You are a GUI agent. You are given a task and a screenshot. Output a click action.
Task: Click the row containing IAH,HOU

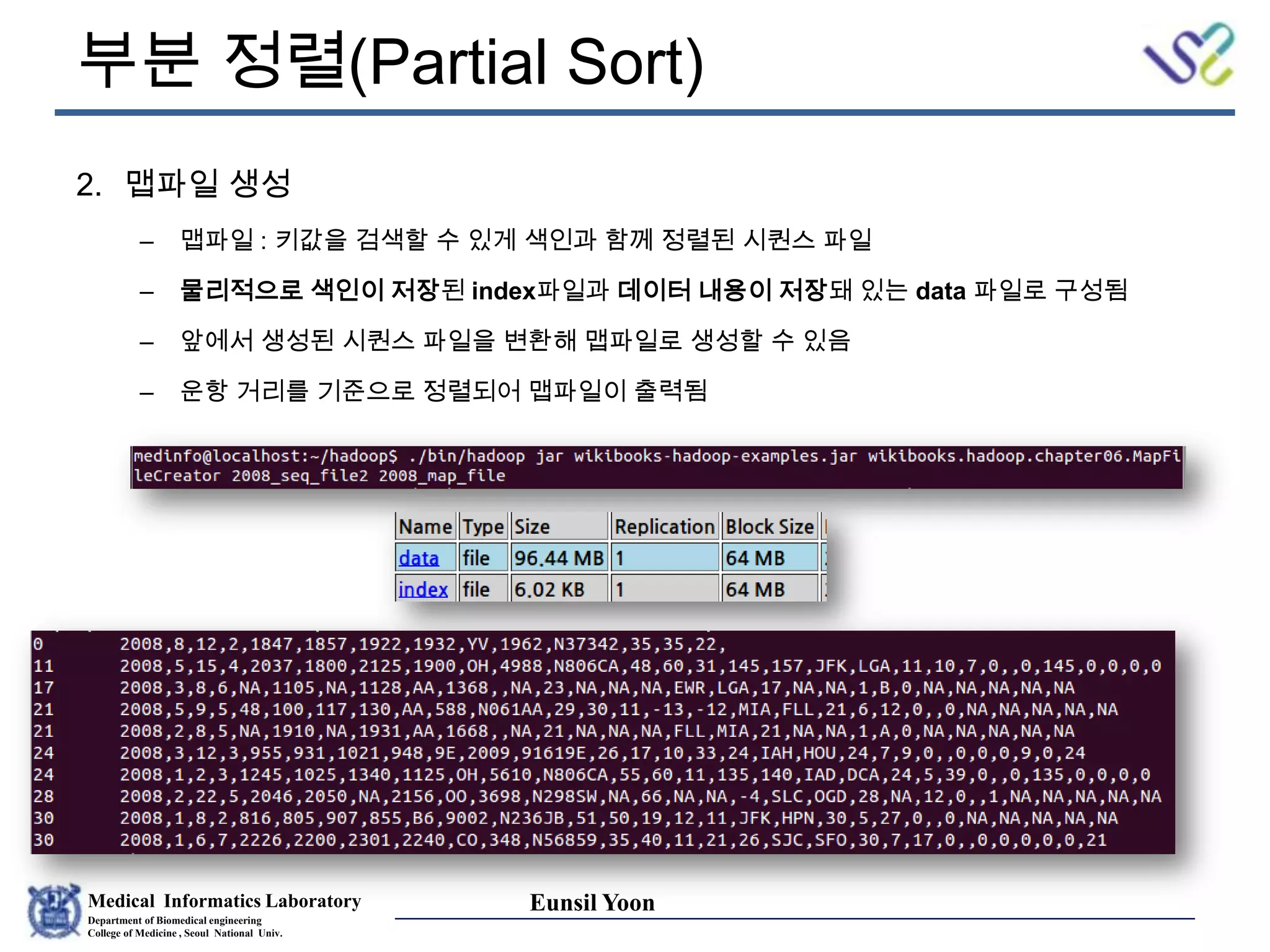(x=559, y=753)
